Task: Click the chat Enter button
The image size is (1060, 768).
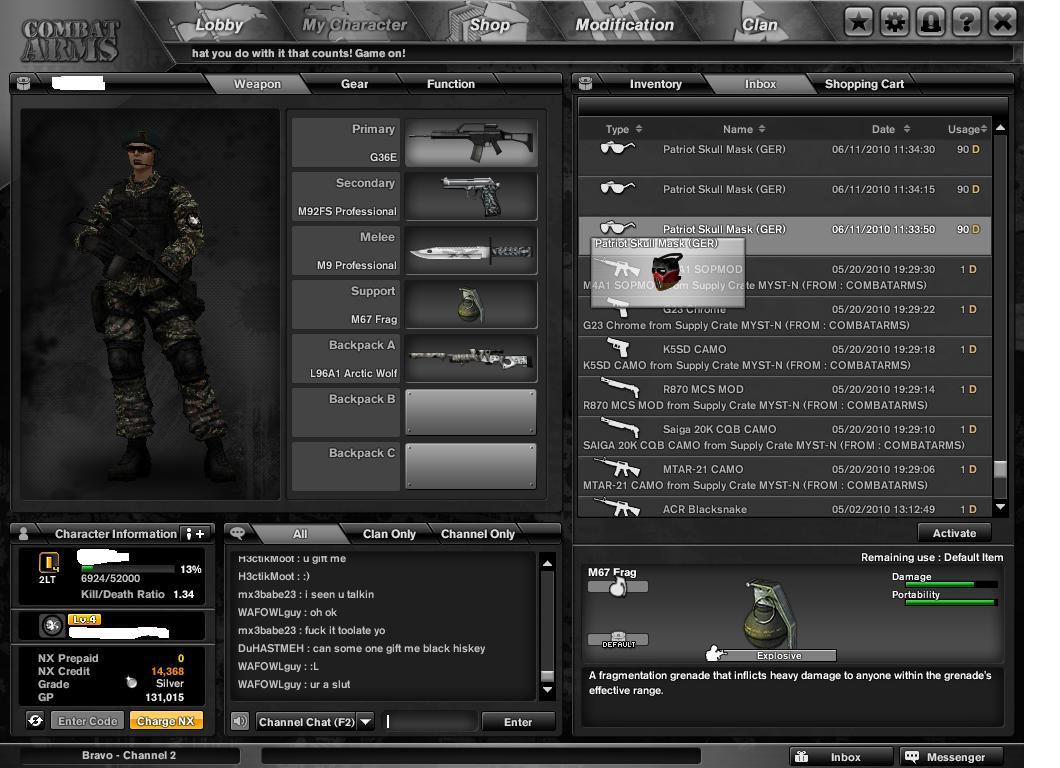Action: coord(518,722)
